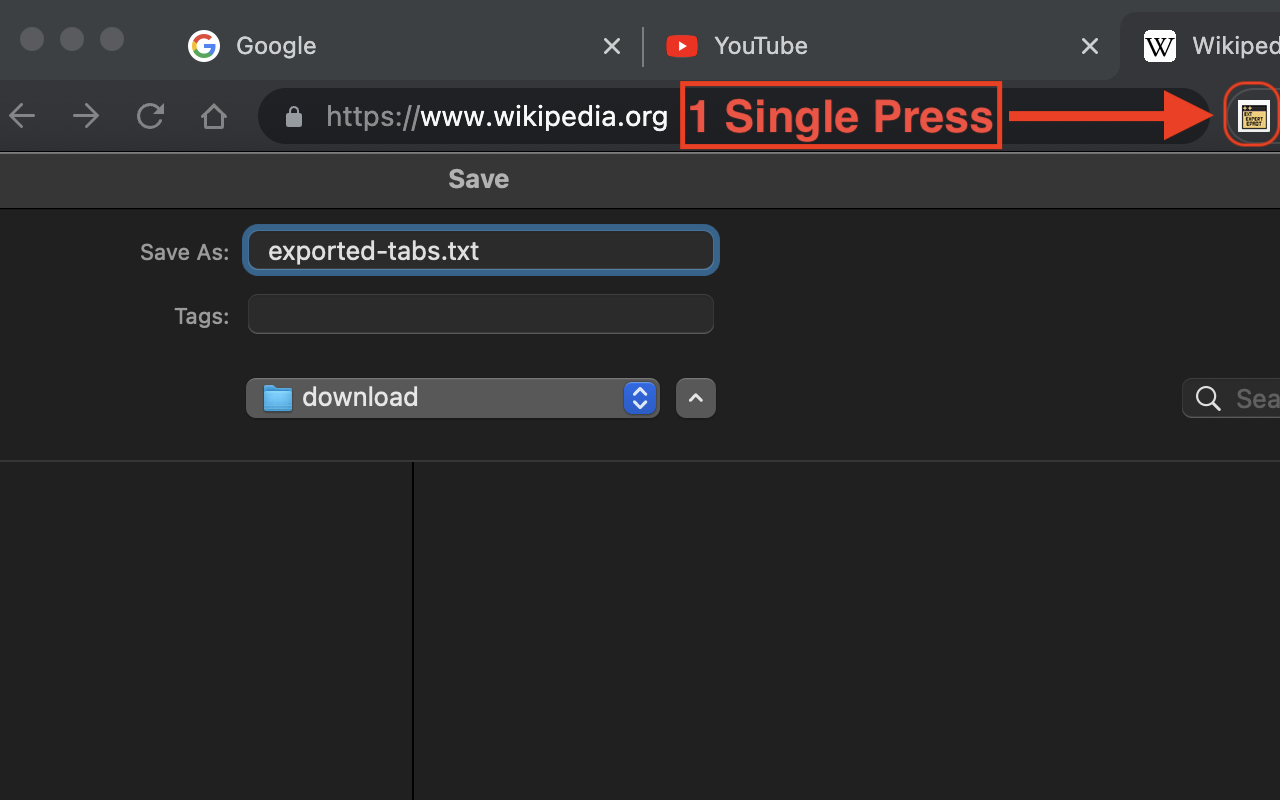Click the Wikipedia favicon

pyautogui.click(x=1159, y=45)
